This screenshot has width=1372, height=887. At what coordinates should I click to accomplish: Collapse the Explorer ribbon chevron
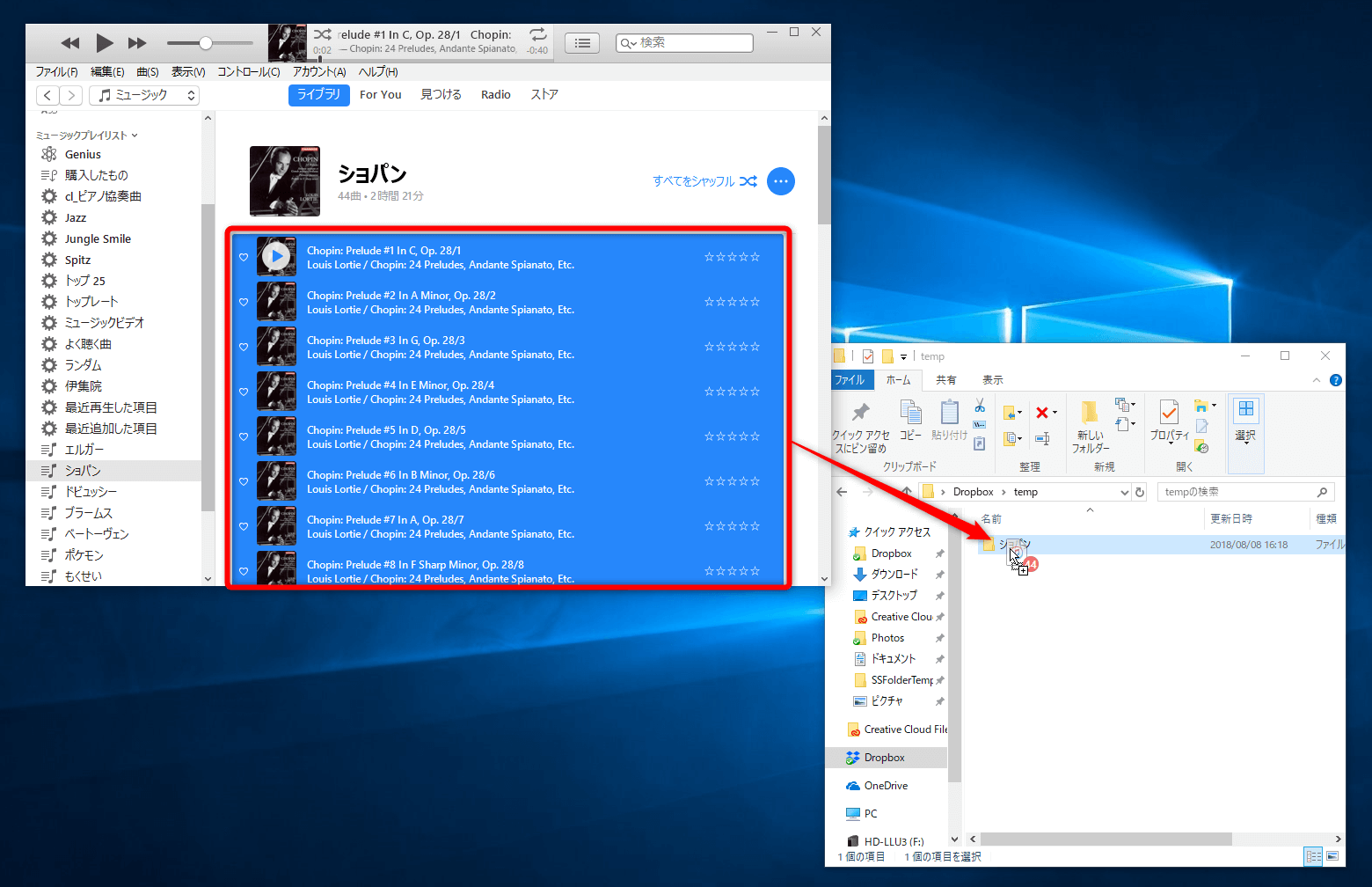(1317, 380)
